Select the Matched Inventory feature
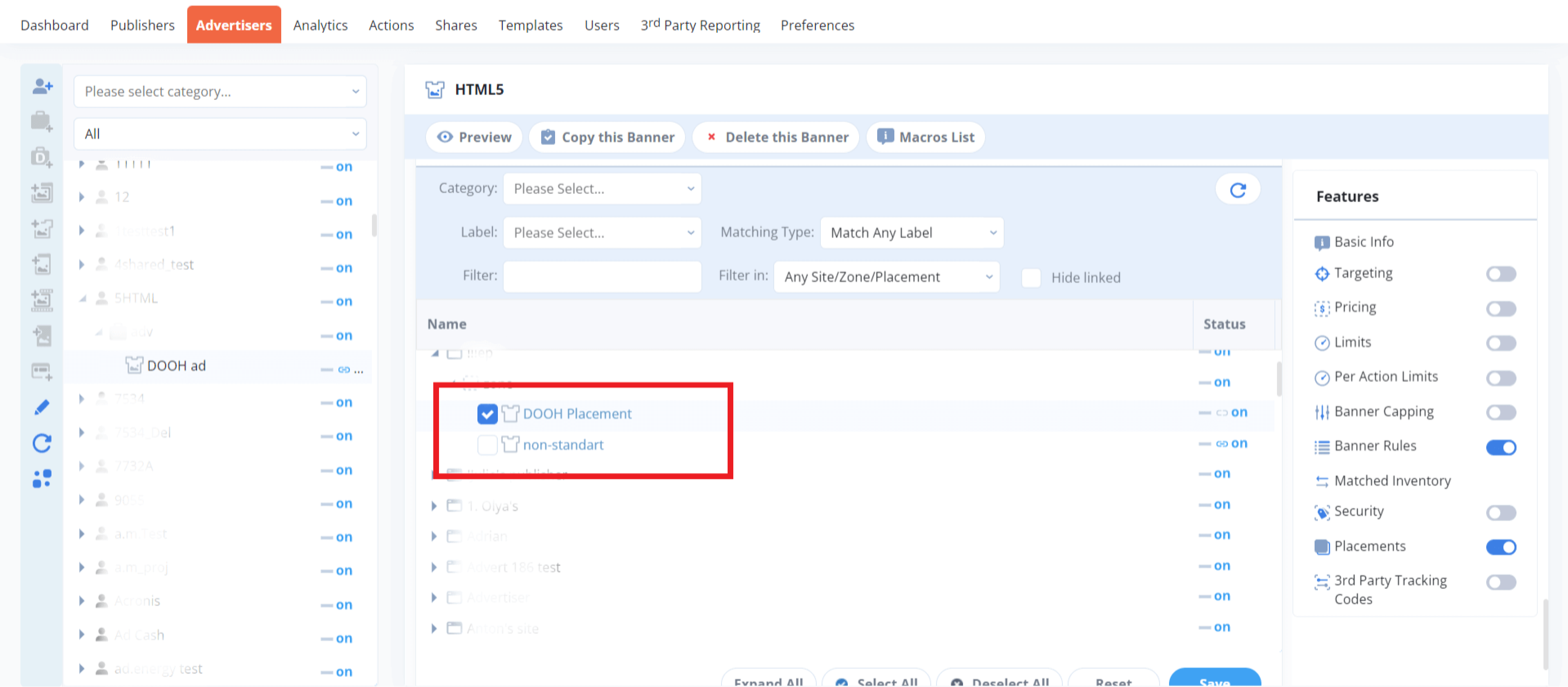Image resolution: width=1568 pixels, height=687 pixels. pyautogui.click(x=1391, y=480)
